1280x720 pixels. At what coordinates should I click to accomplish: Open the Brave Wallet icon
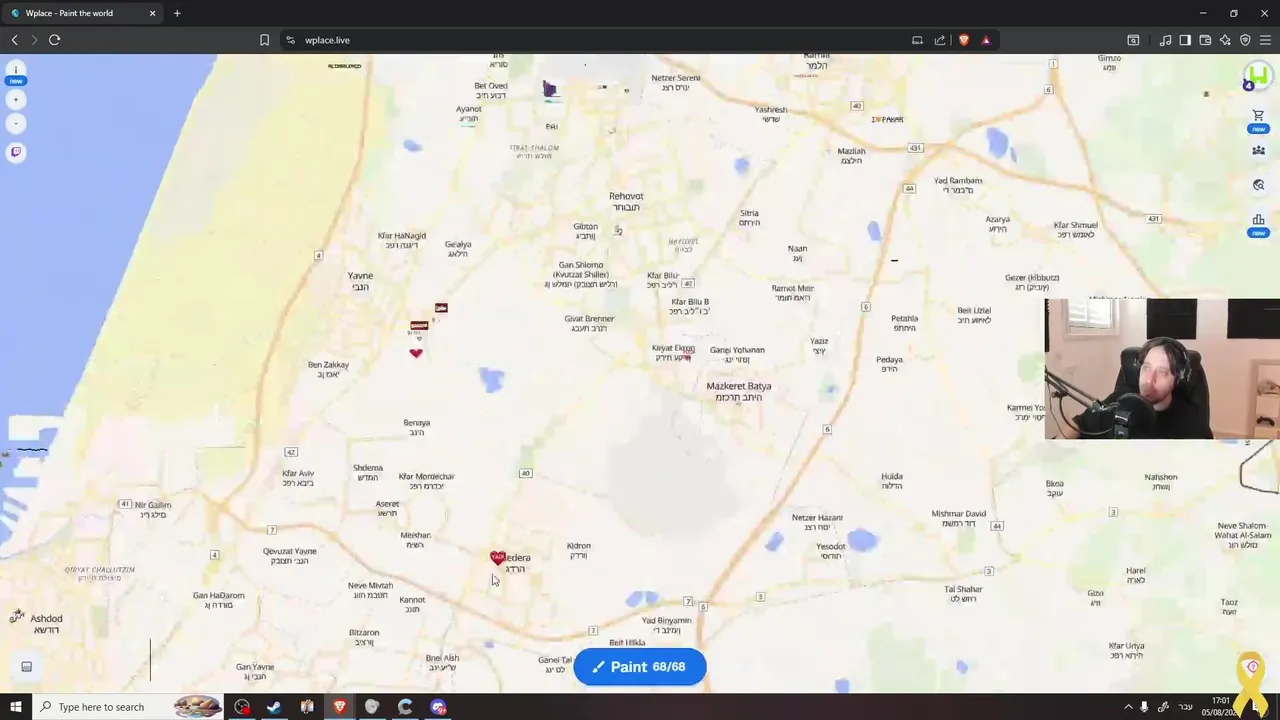coord(1205,40)
